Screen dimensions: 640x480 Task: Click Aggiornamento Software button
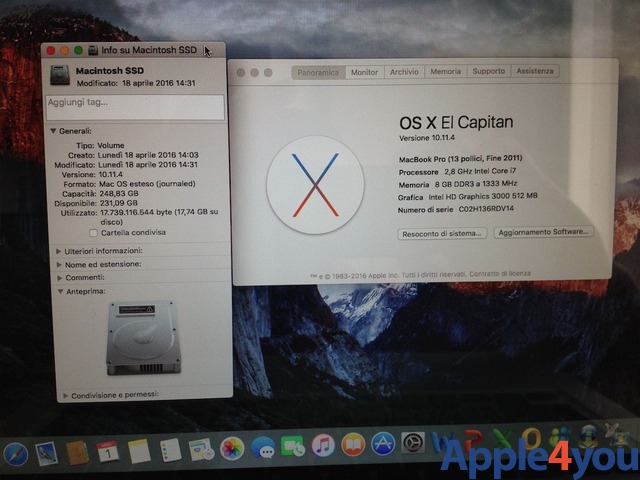tap(543, 232)
